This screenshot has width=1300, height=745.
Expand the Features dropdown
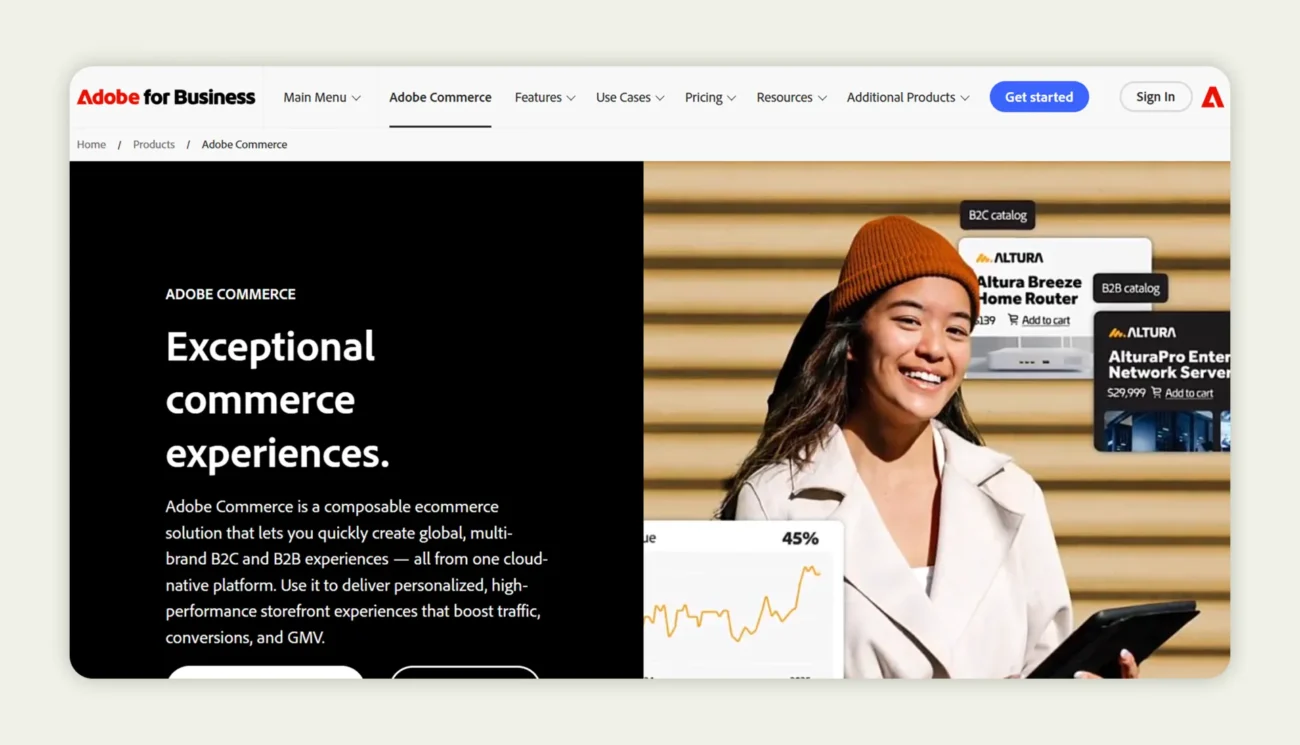544,97
